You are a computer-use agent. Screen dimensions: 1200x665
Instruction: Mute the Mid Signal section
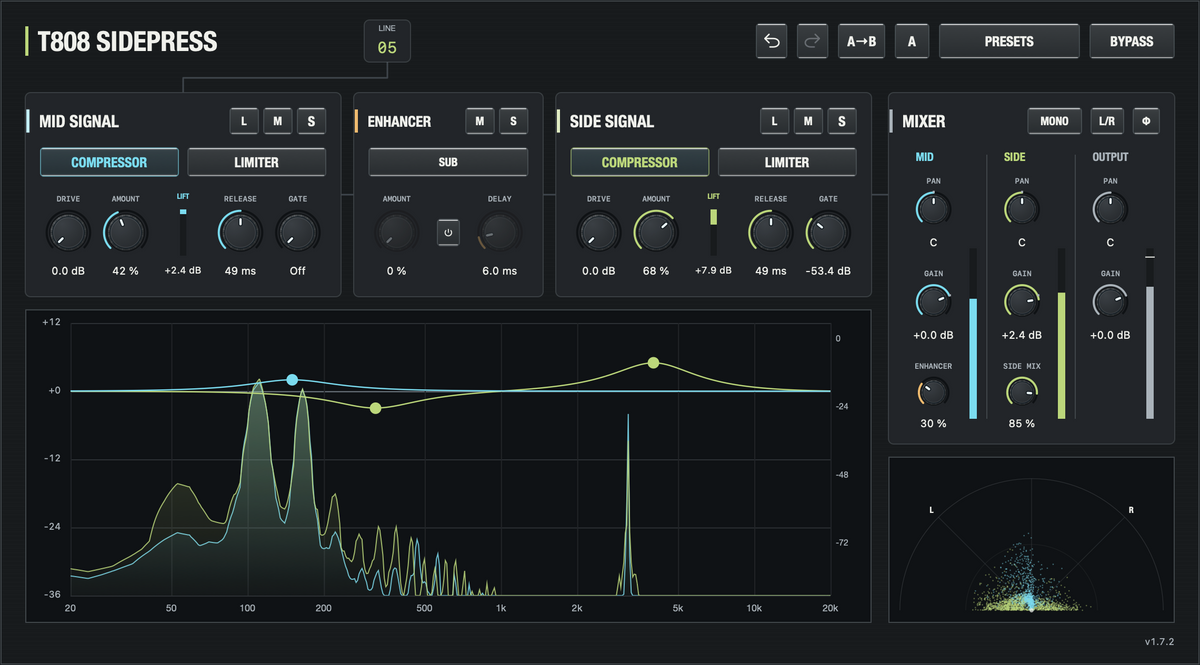(278, 121)
